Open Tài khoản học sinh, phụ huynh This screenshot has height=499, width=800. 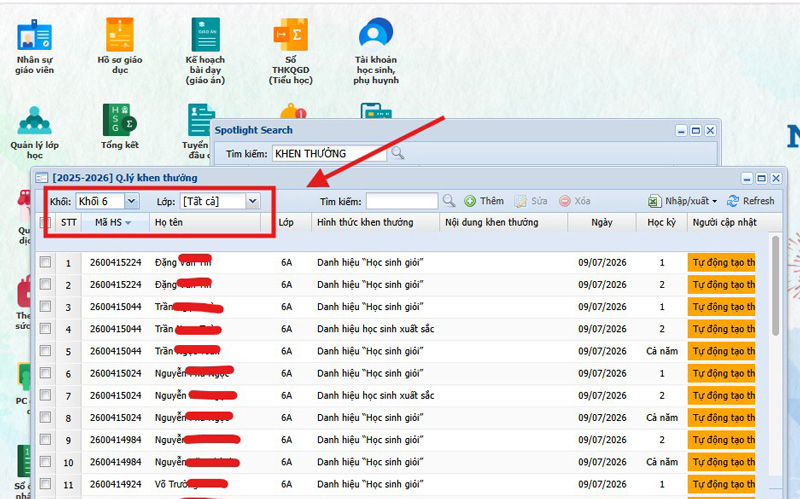(x=376, y=51)
